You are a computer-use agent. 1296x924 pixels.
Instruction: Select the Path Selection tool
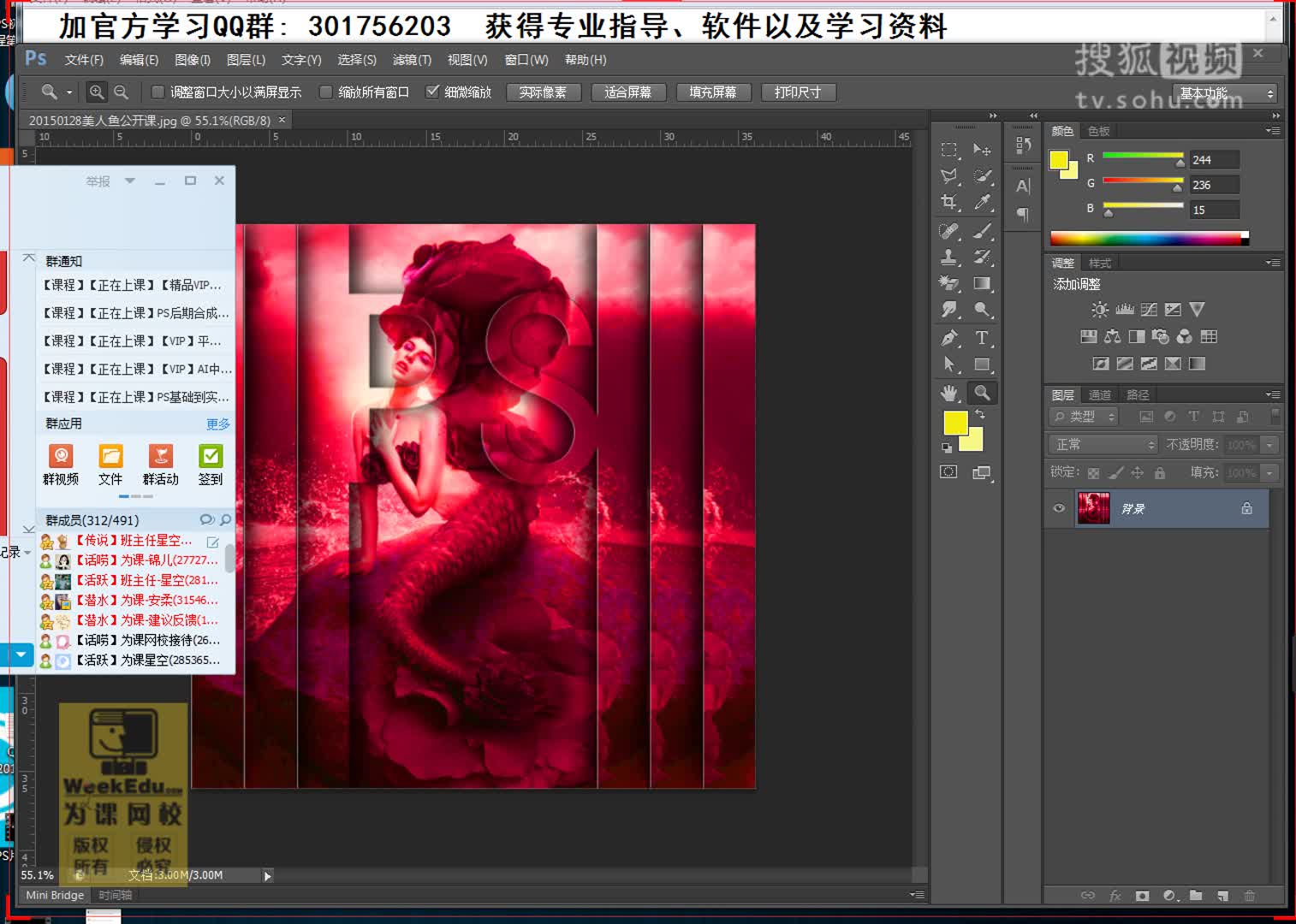point(948,364)
